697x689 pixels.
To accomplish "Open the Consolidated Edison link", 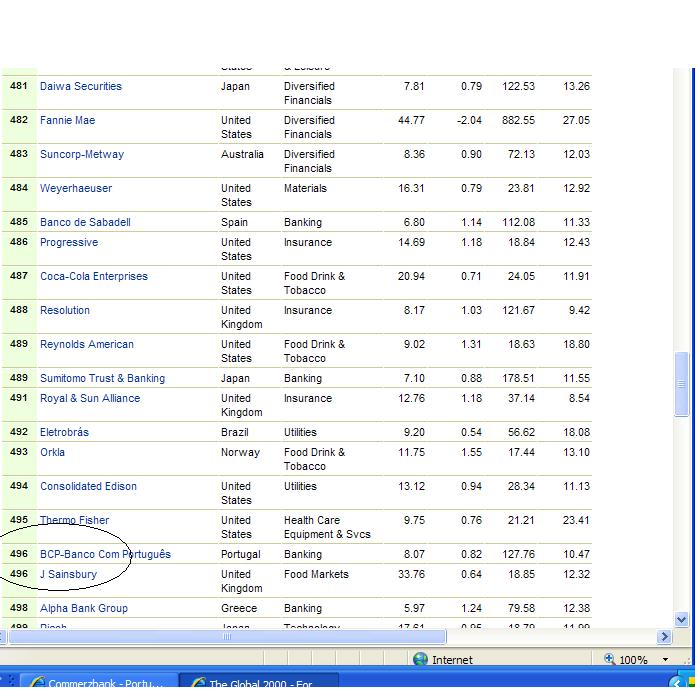I will click(88, 486).
